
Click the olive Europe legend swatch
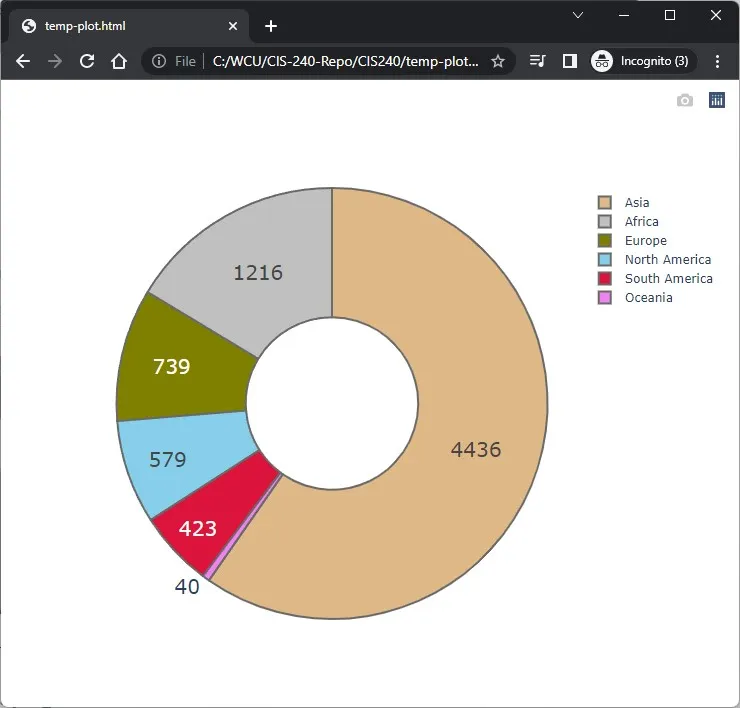point(605,241)
